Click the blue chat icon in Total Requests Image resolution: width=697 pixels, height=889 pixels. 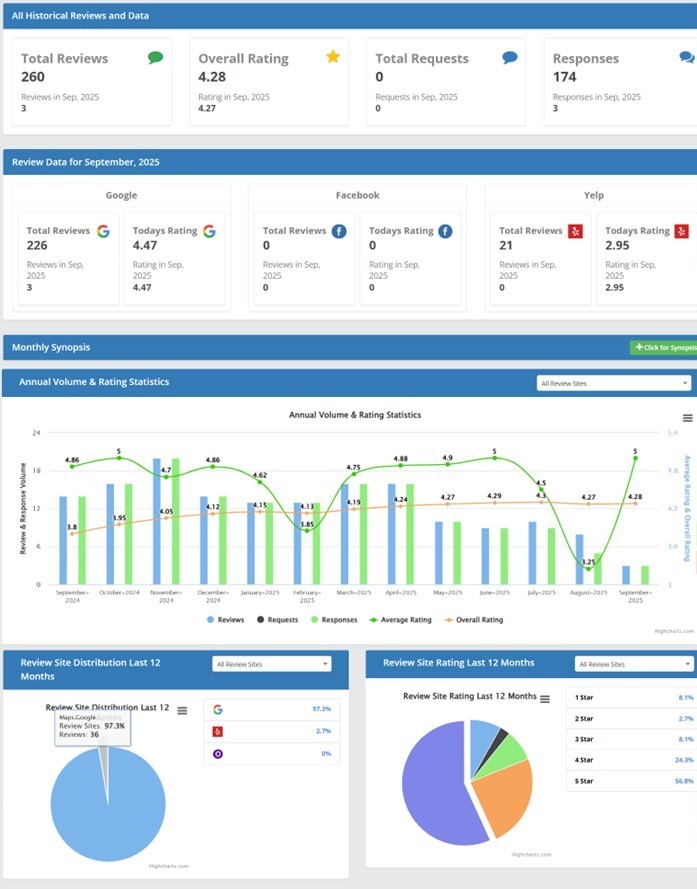click(510, 58)
